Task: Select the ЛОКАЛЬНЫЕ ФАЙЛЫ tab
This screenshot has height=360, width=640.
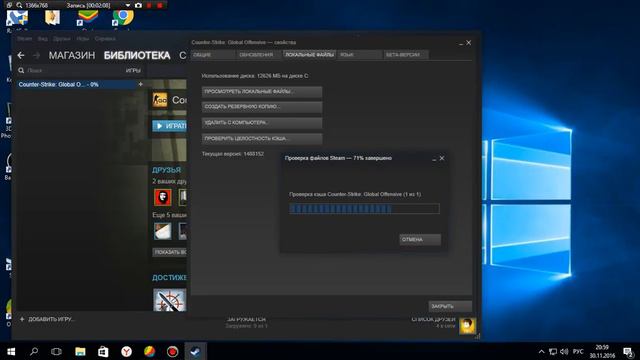Action: (309, 55)
